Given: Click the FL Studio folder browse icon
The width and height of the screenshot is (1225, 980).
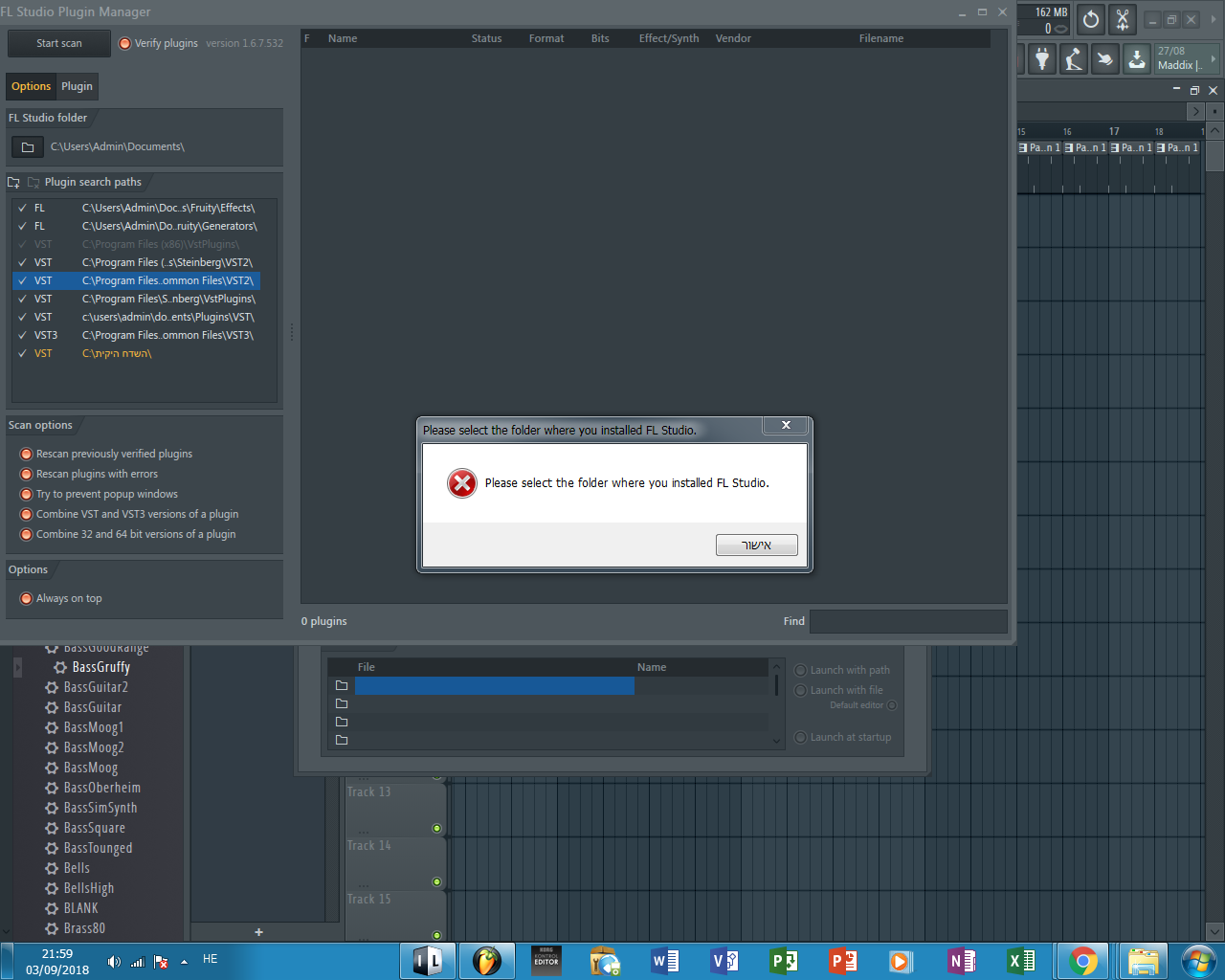Looking at the screenshot, I should (28, 147).
